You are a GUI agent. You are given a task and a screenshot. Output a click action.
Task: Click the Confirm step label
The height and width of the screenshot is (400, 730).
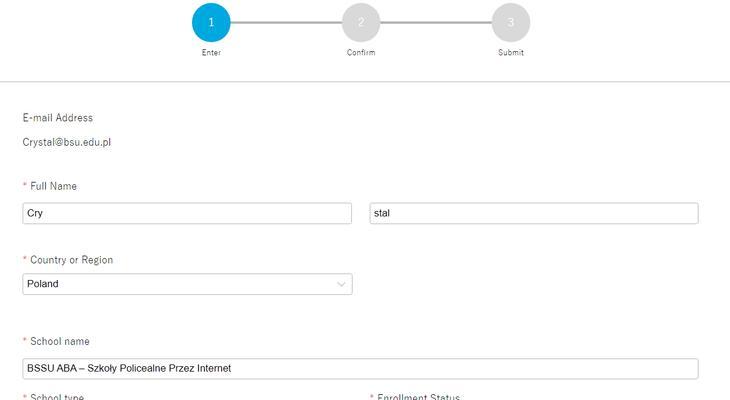[361, 53]
